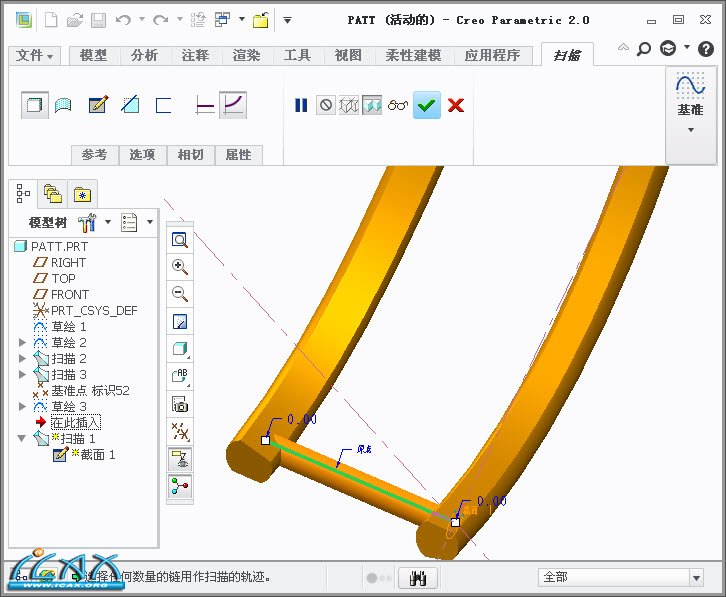Open a file with the Open icon
Screen dimensions: 726x597
tap(75, 20)
